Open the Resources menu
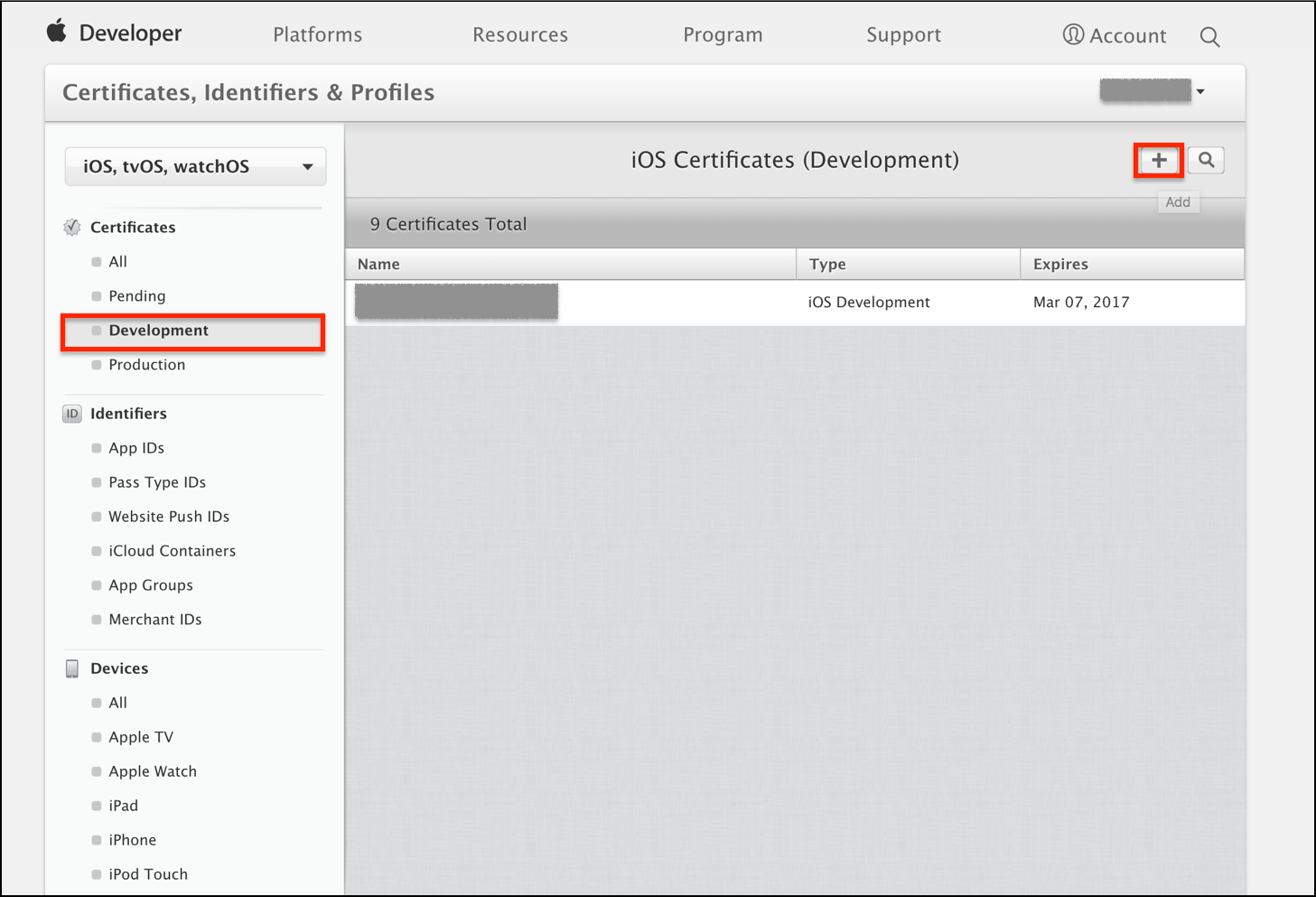The width and height of the screenshot is (1316, 897). (x=520, y=34)
